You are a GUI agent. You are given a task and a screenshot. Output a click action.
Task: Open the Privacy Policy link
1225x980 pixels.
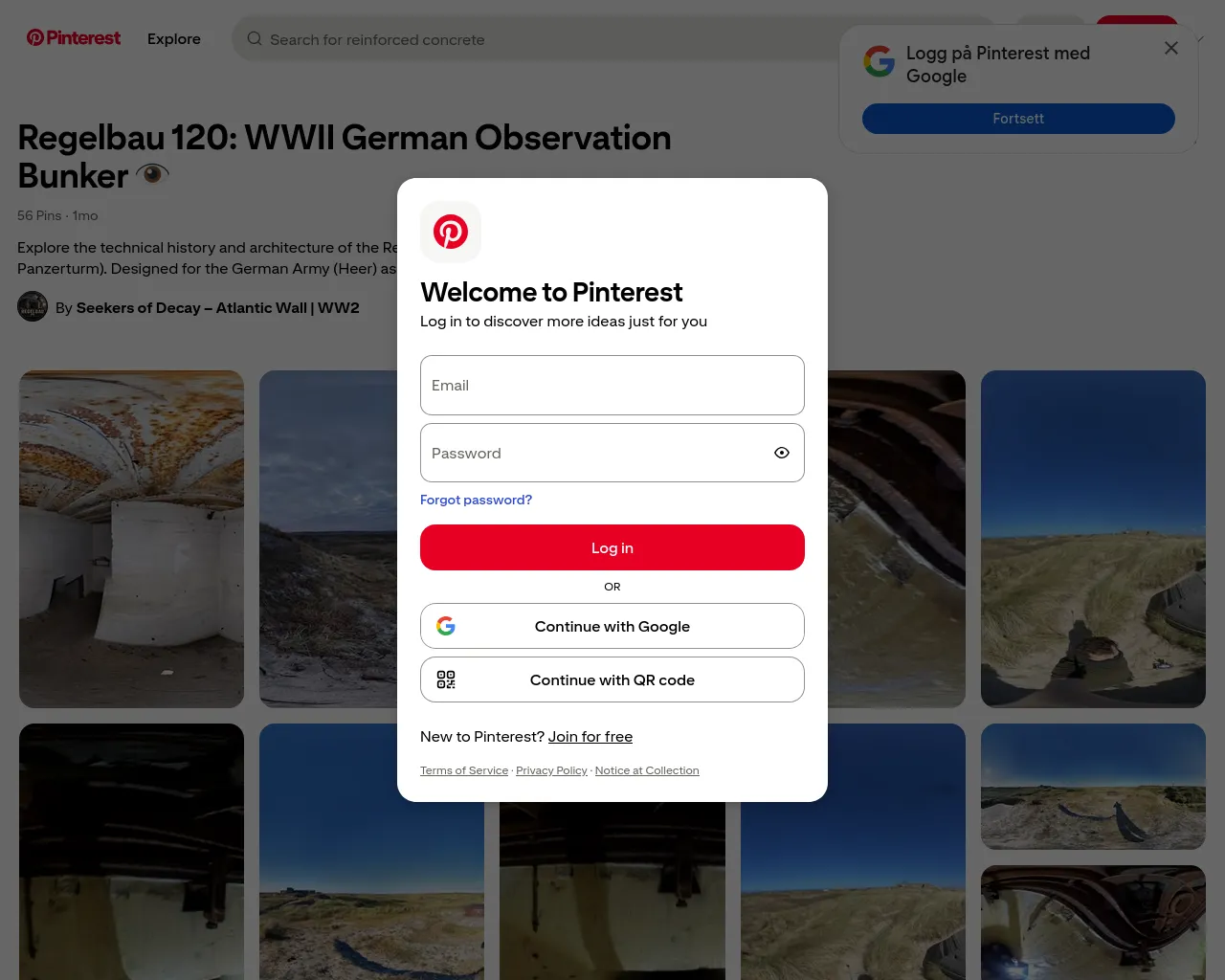pyautogui.click(x=551, y=770)
